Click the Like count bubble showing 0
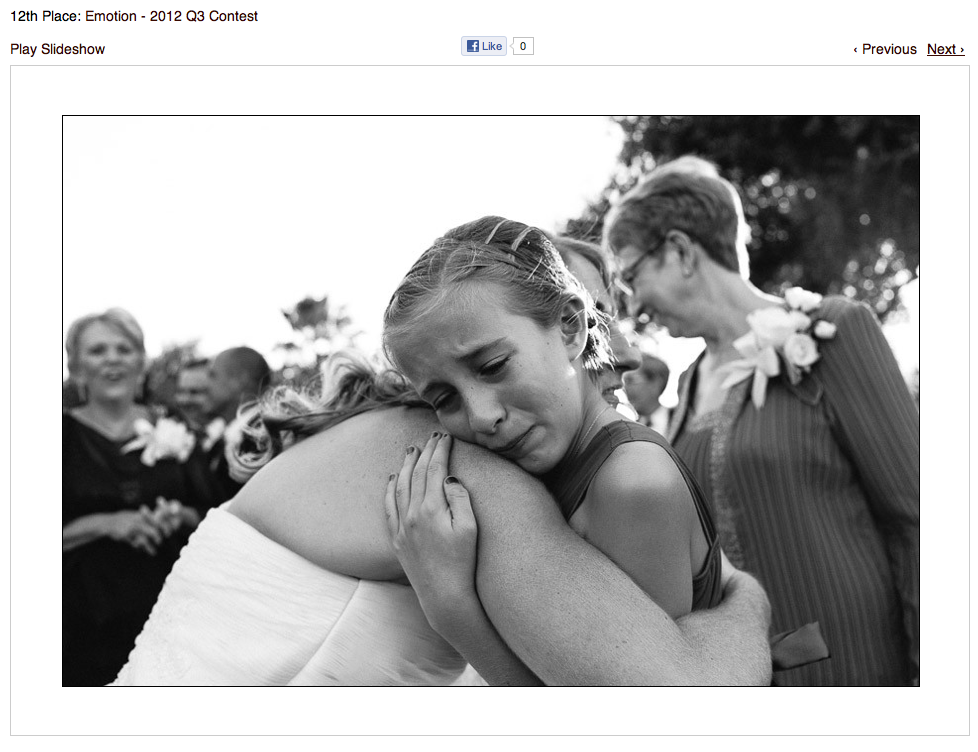 pos(523,46)
